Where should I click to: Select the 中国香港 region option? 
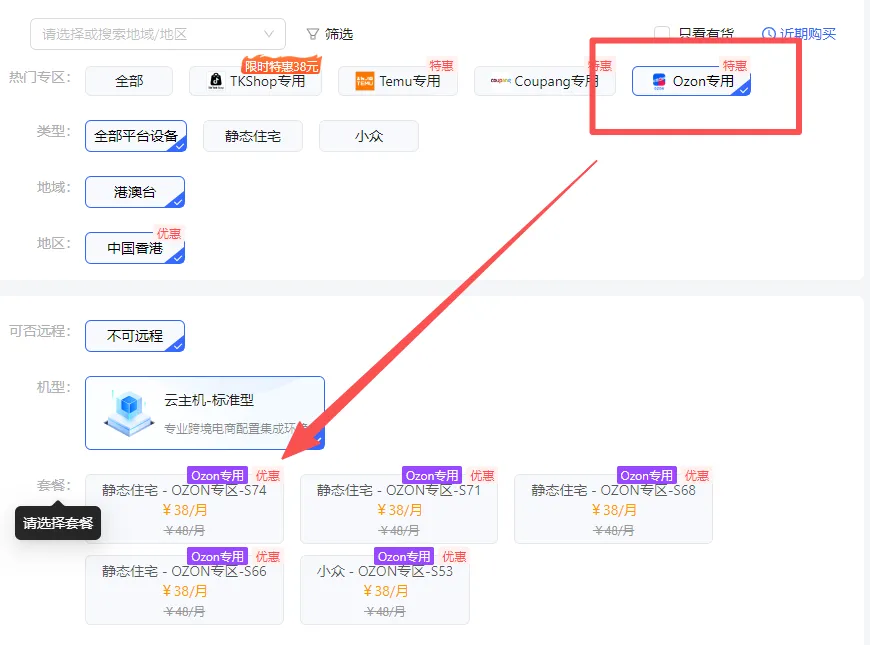tap(135, 248)
